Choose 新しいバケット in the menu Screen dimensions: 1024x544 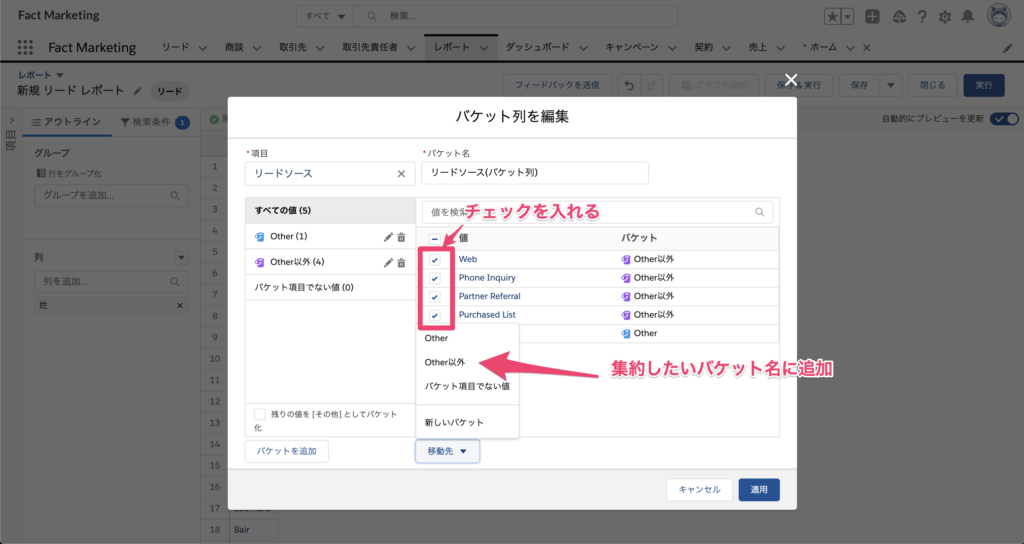point(467,423)
